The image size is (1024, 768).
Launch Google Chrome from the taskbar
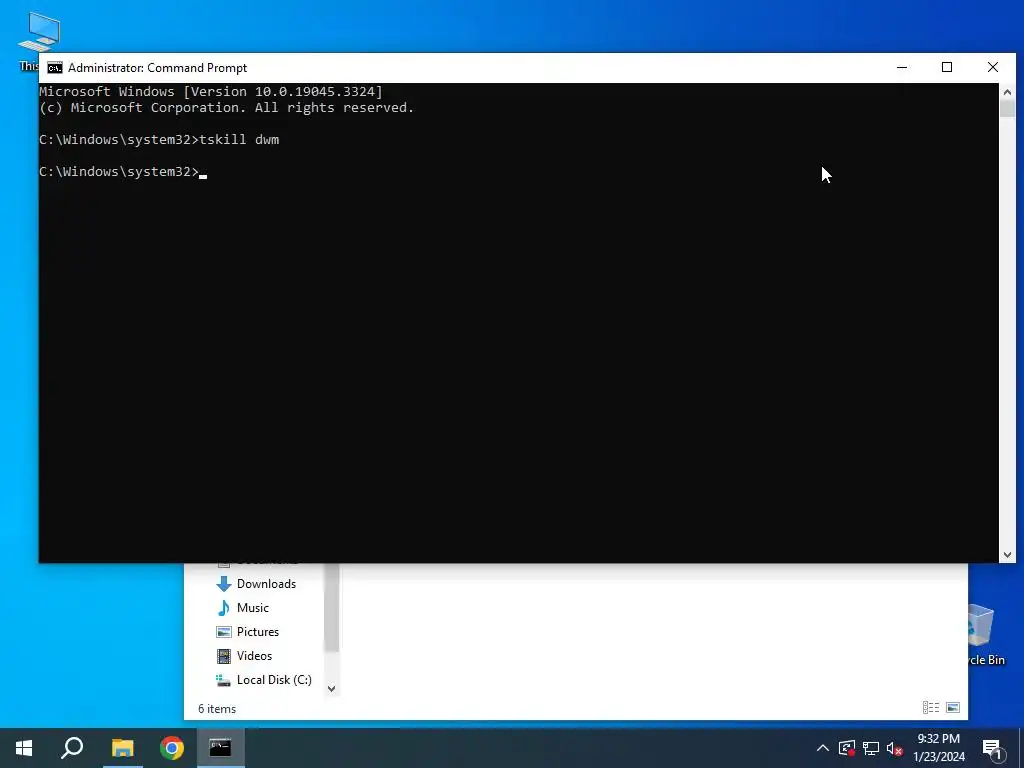click(172, 748)
